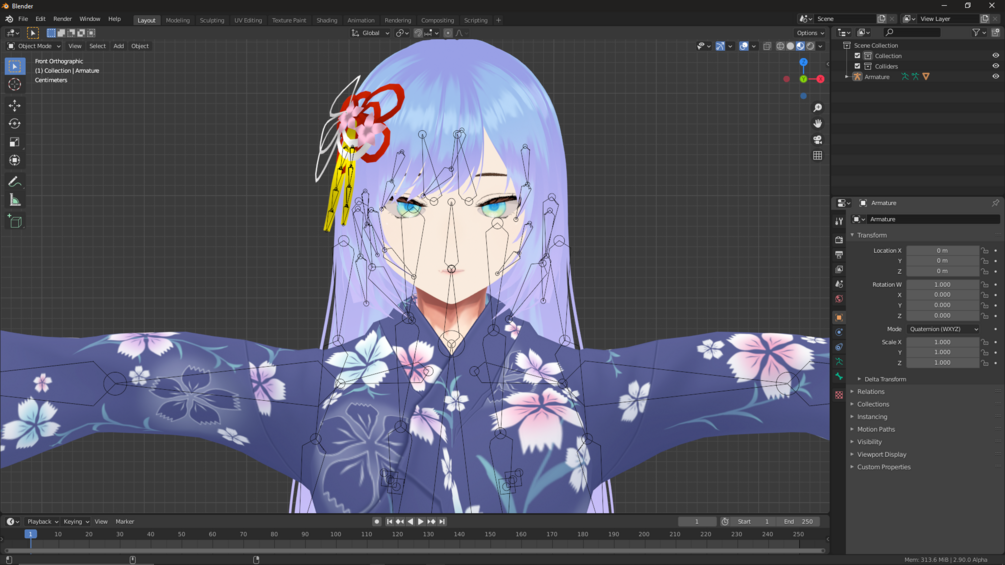Open the Tool properties tab
The width and height of the screenshot is (1005, 565).
(x=839, y=221)
